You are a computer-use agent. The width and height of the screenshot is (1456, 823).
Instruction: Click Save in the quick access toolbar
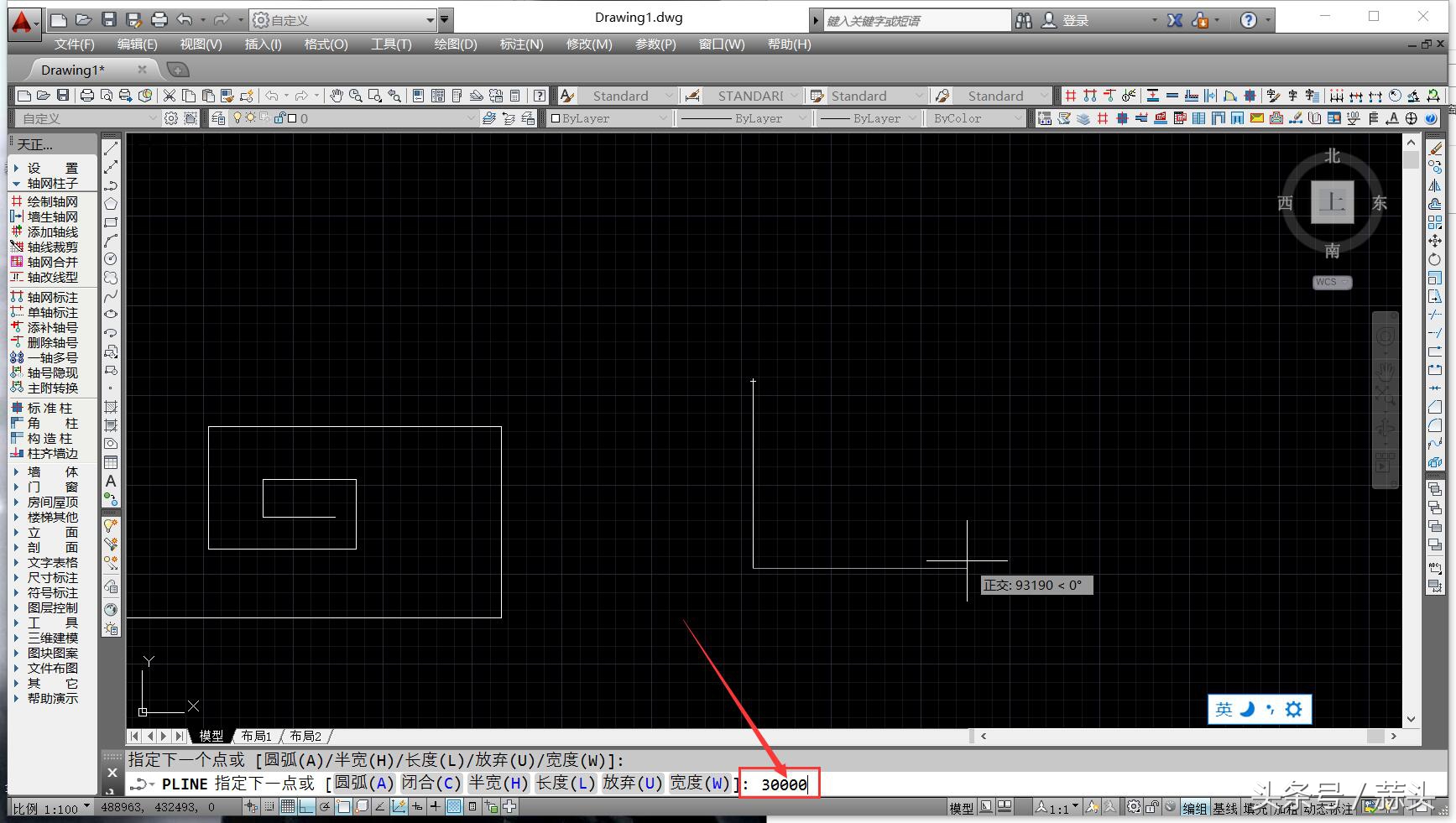[x=109, y=19]
